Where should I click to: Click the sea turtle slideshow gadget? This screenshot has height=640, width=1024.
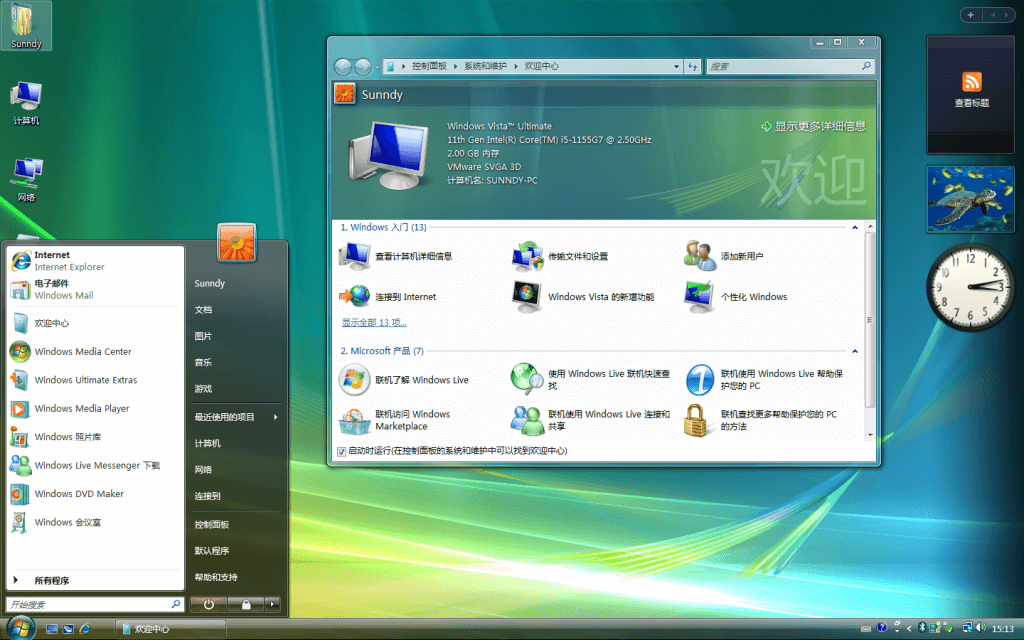[x=970, y=199]
